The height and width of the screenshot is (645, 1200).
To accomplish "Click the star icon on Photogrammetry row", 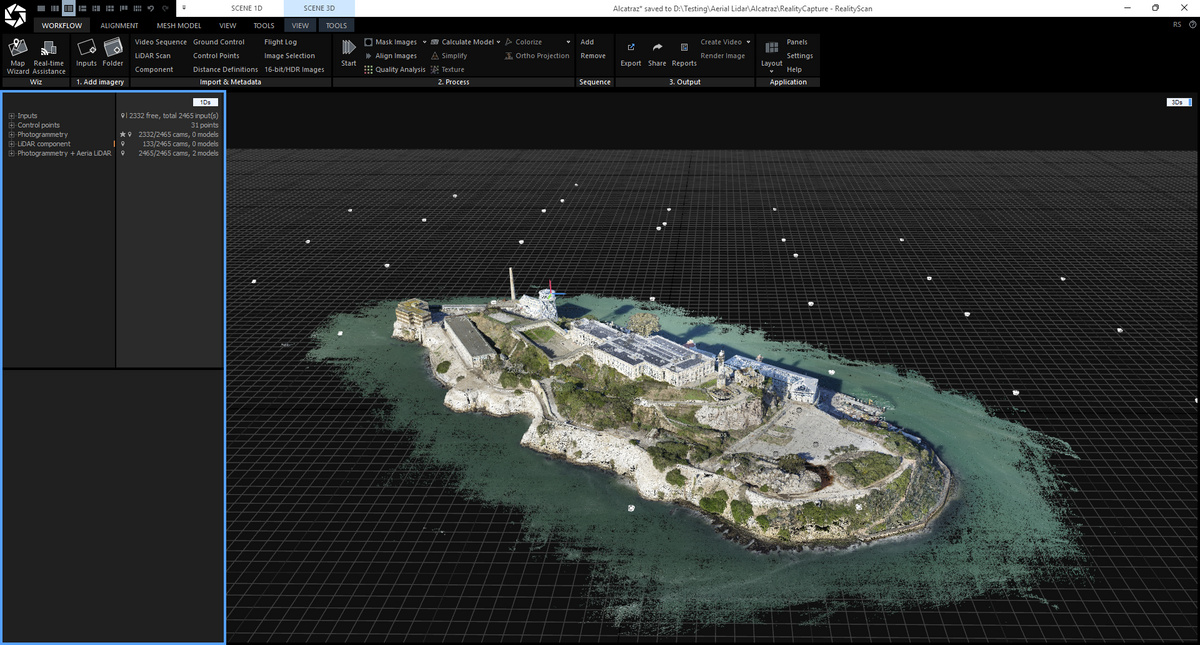I will click(122, 134).
